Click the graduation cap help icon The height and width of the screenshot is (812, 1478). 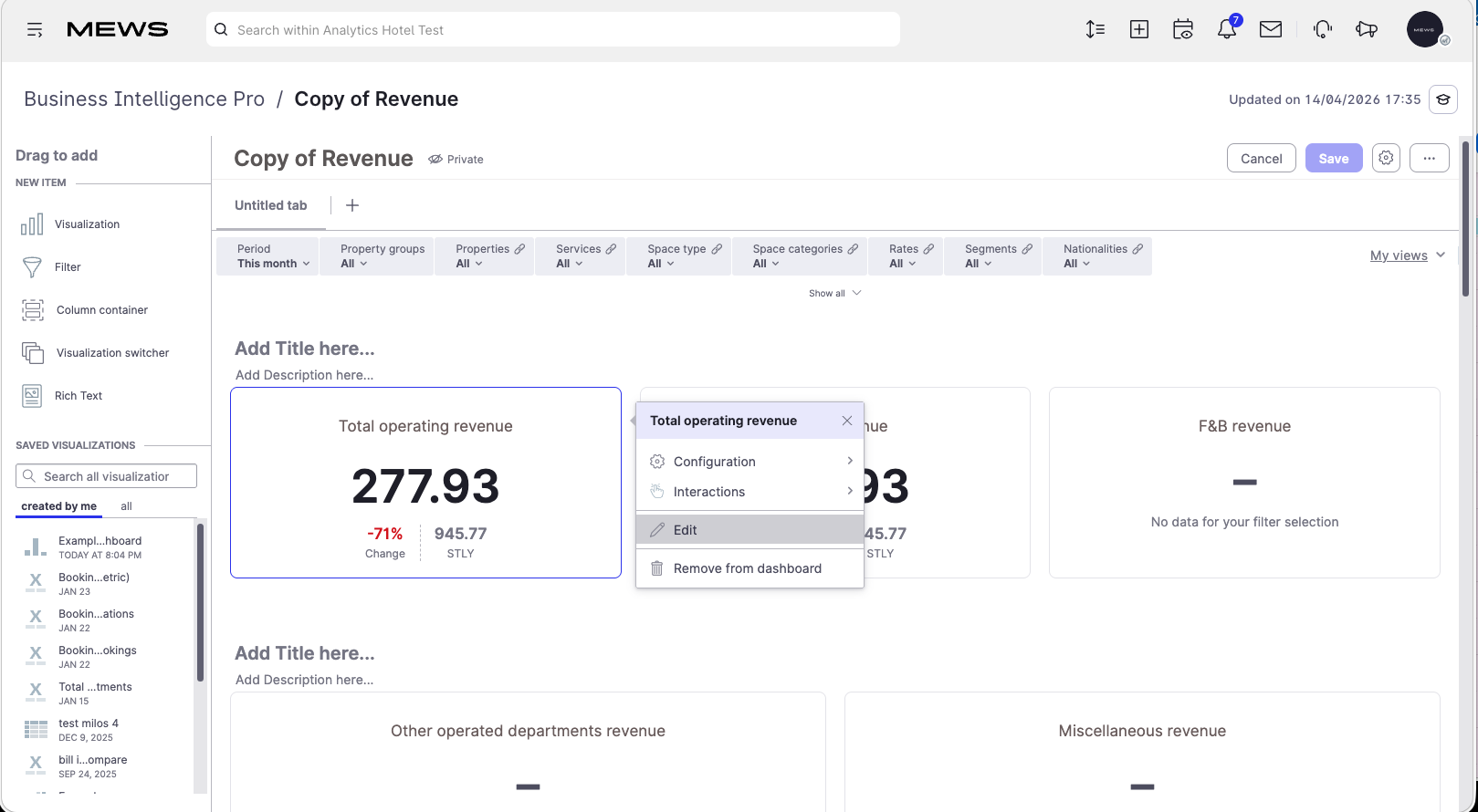(x=1443, y=99)
